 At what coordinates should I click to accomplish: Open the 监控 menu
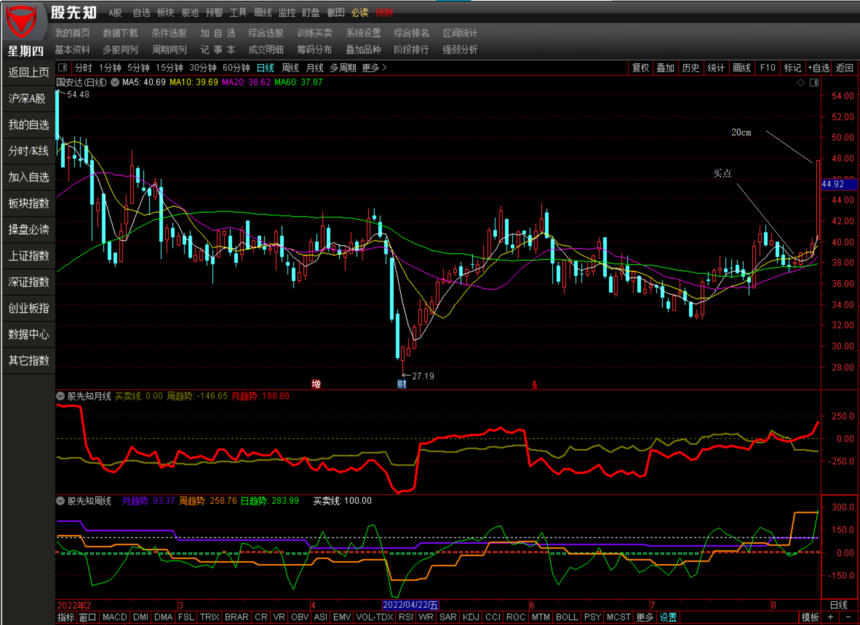tap(287, 13)
